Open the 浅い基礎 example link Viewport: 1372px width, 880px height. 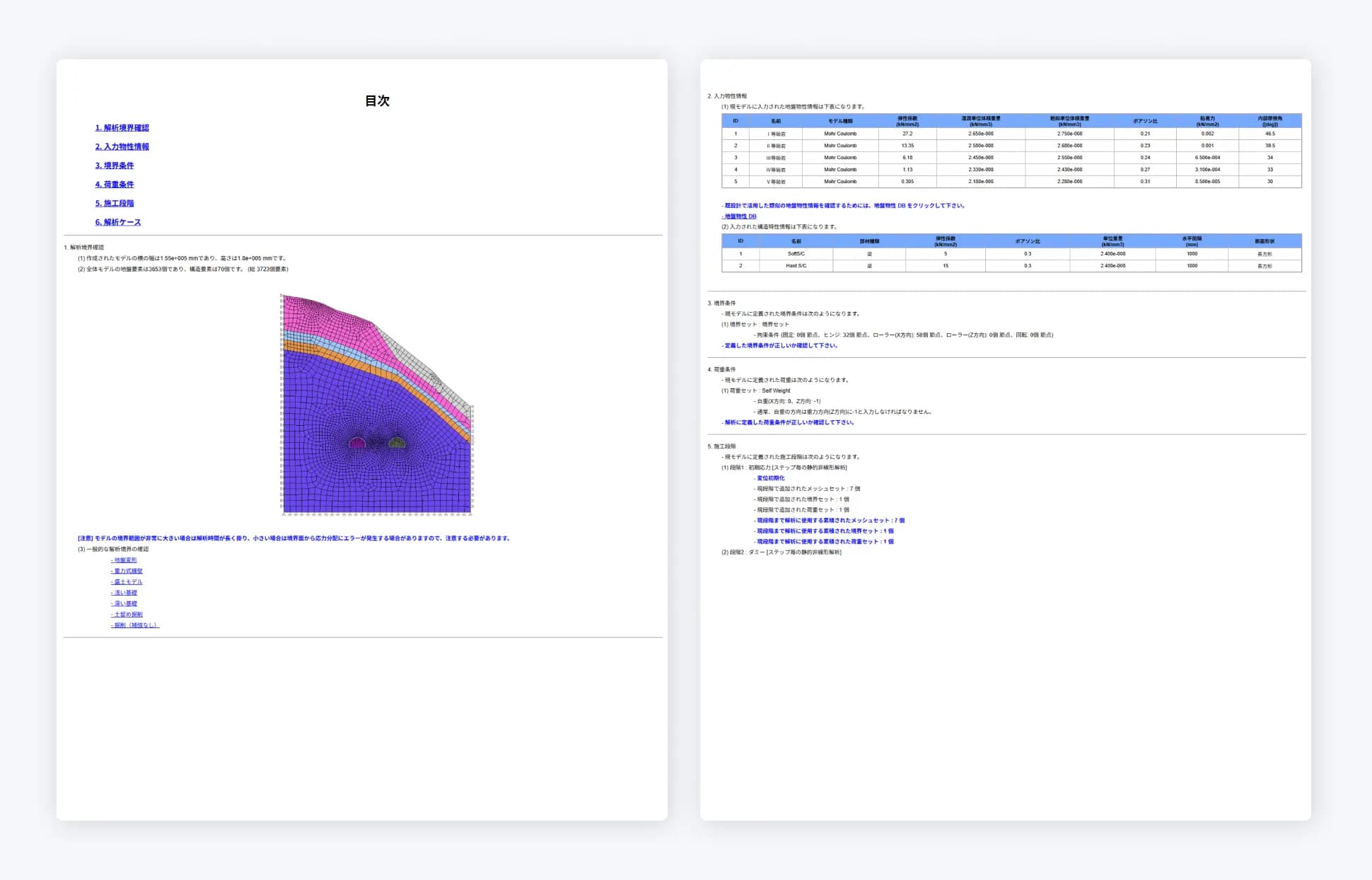point(124,593)
